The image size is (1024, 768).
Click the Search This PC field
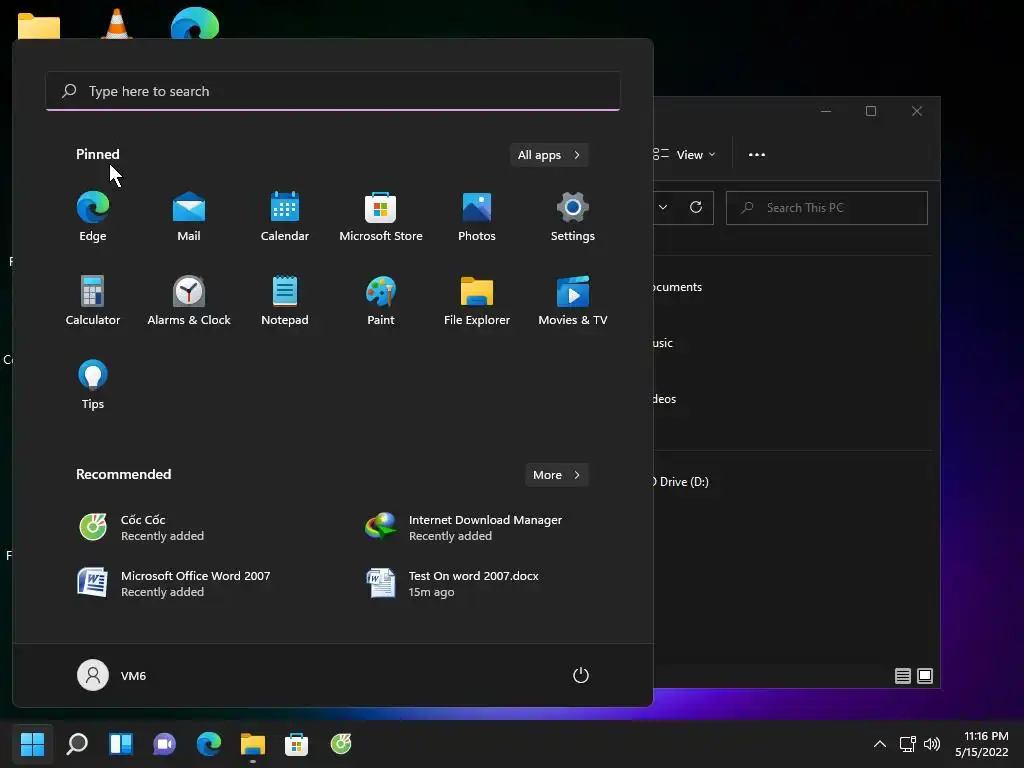pos(827,208)
